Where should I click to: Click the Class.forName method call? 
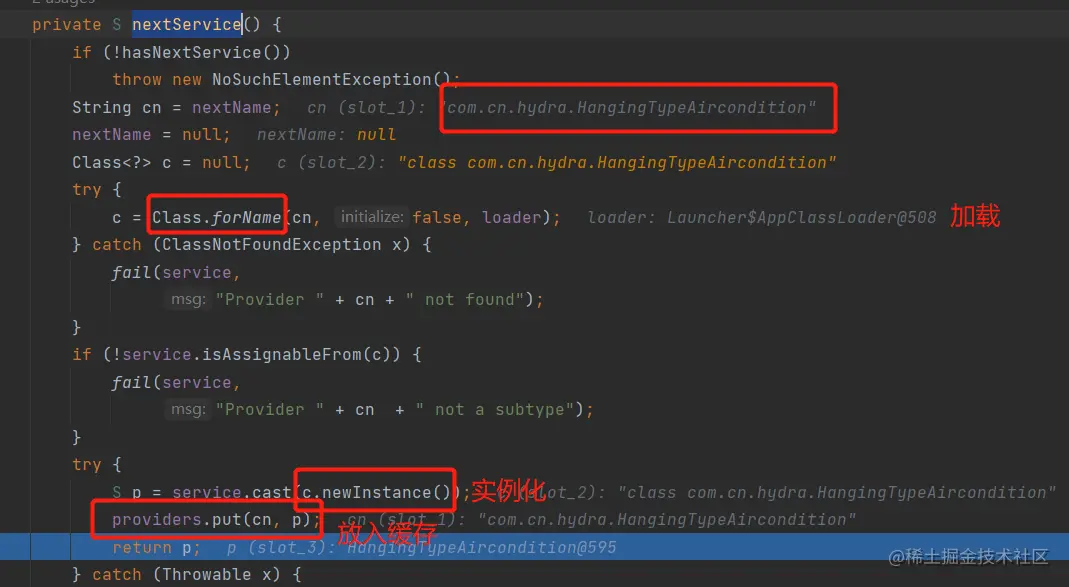tap(216, 217)
